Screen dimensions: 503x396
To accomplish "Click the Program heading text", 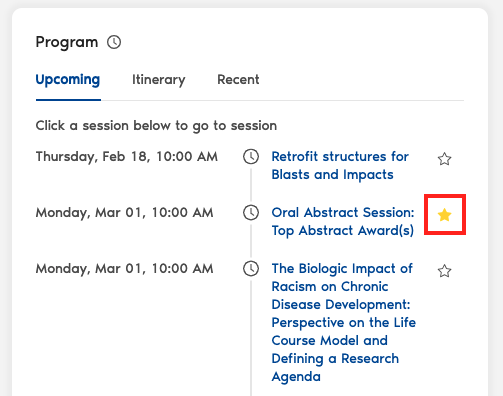I will pyautogui.click(x=67, y=43).
